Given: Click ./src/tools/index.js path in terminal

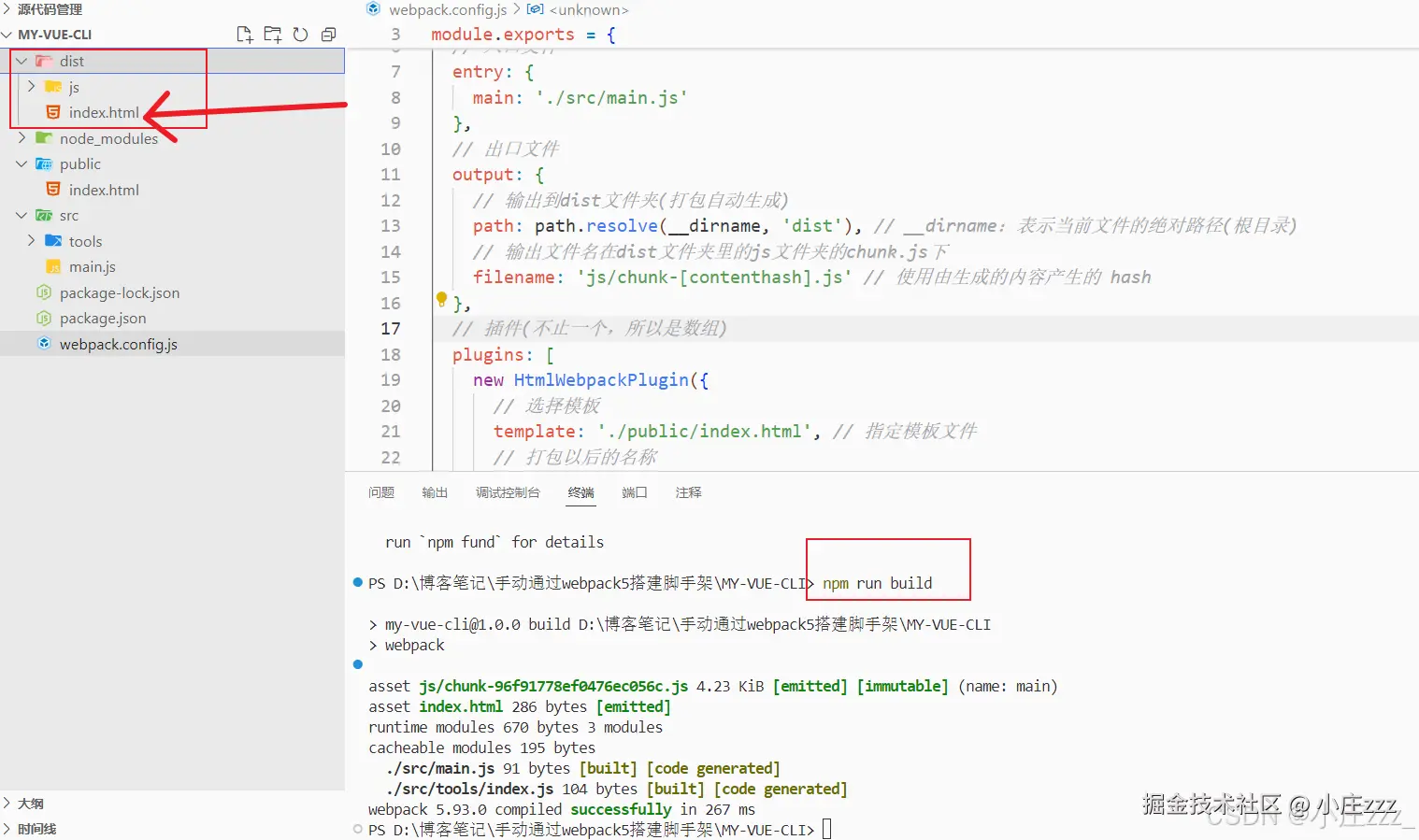Looking at the screenshot, I should click(469, 789).
